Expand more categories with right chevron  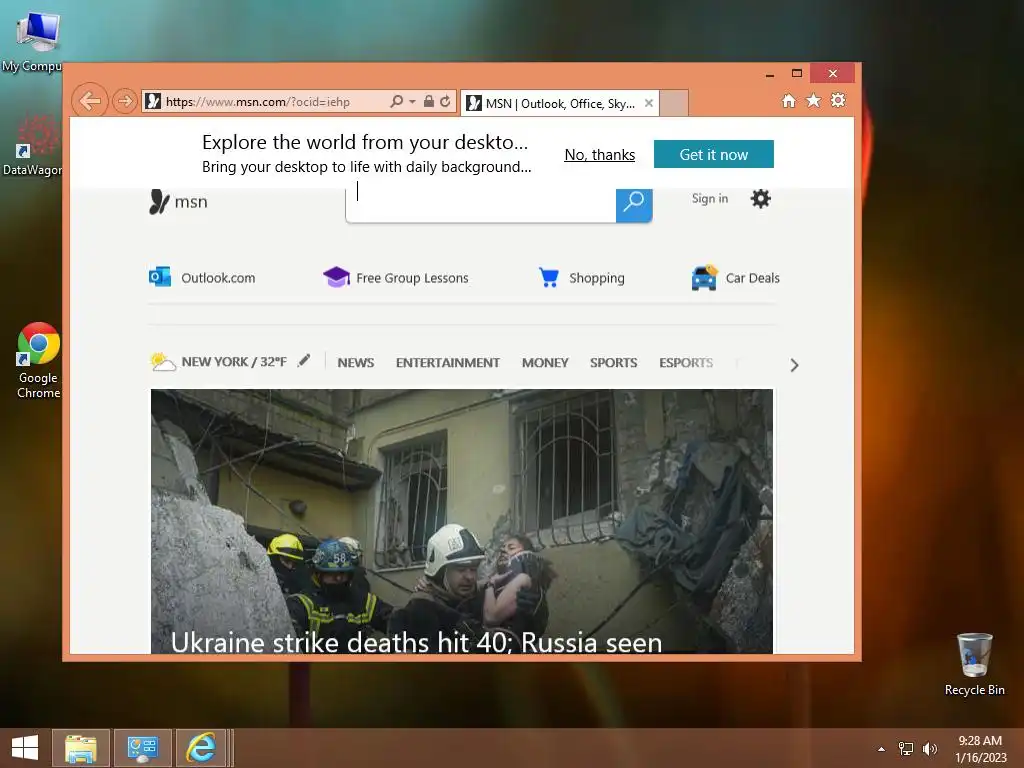[794, 365]
